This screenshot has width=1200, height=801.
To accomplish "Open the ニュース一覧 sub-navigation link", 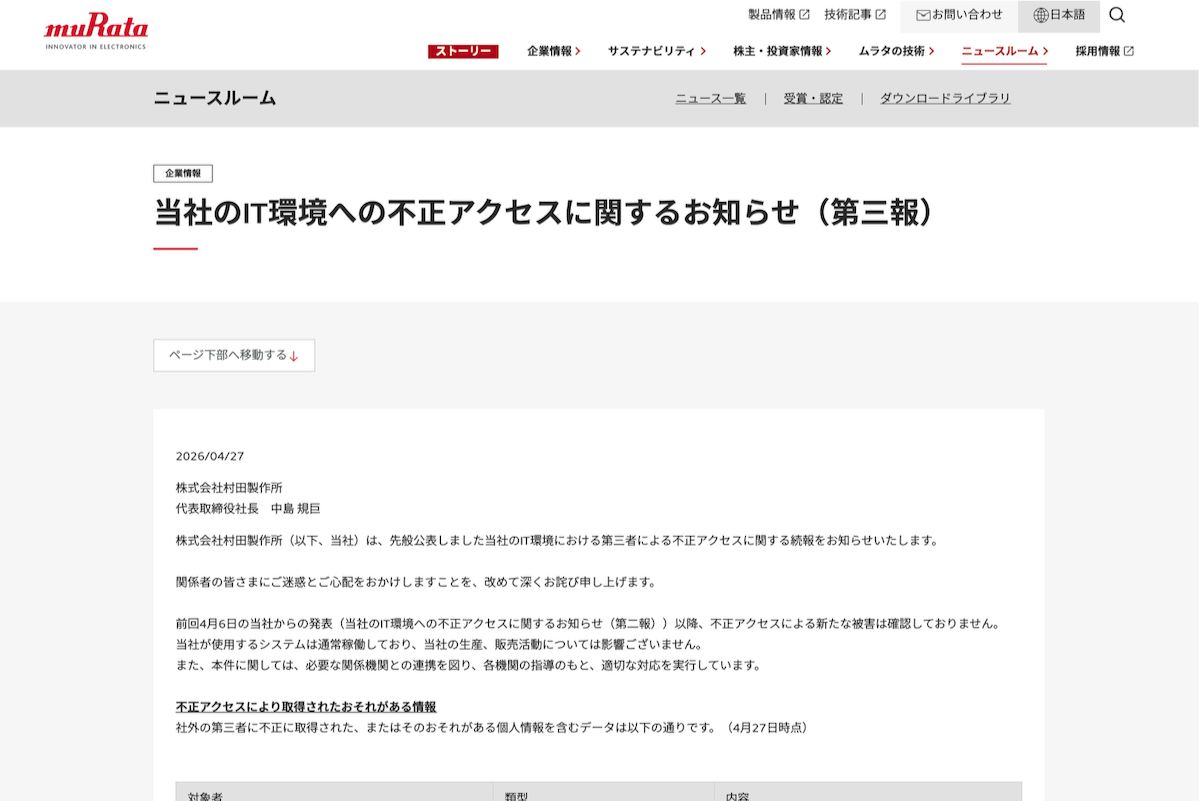I will (710, 98).
